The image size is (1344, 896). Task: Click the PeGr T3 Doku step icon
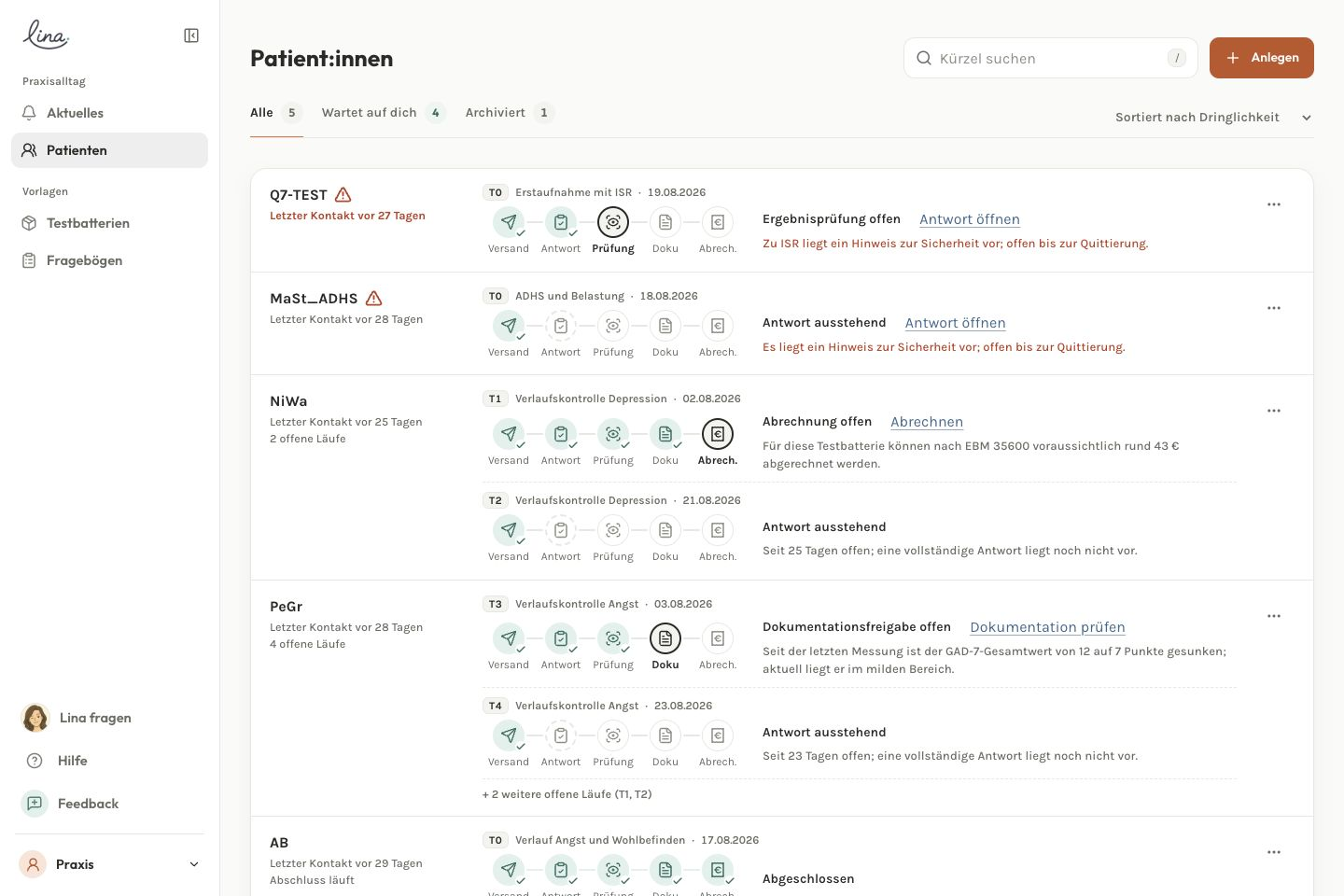(x=665, y=638)
